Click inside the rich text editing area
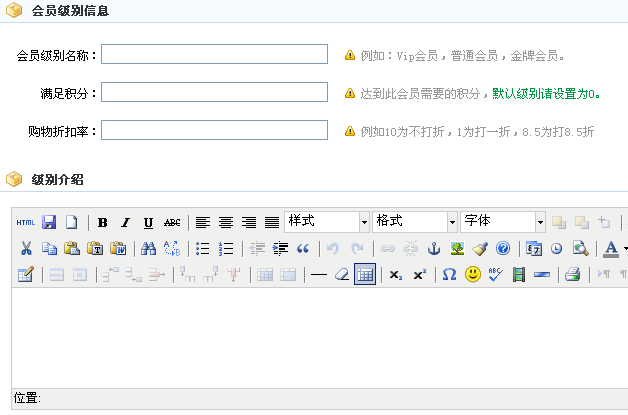Screen dimensions: 628x415 tap(320, 338)
